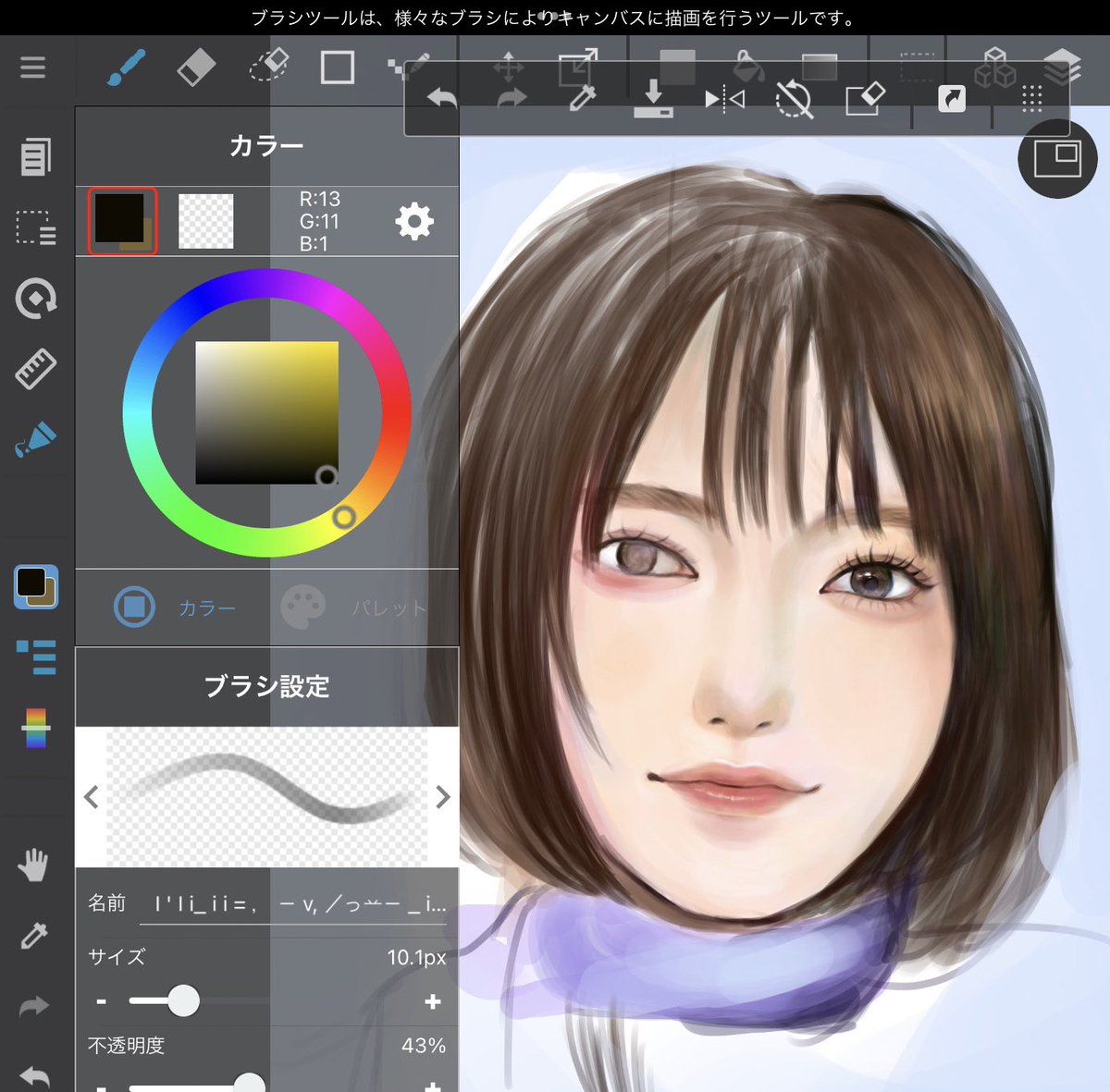Tap the brush stroke preview
Image resolution: width=1110 pixels, height=1092 pixels.
pyautogui.click(x=266, y=796)
